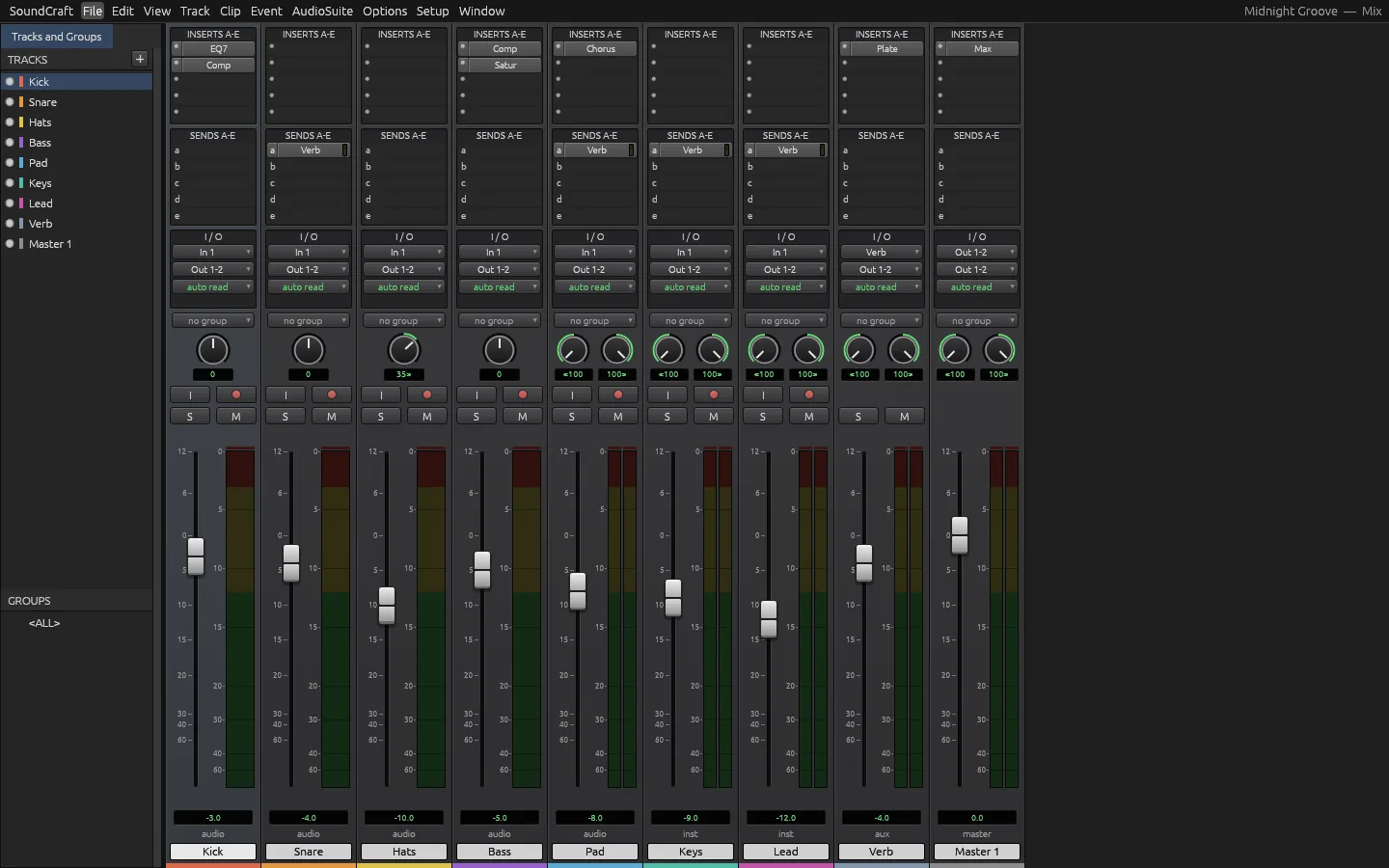Click the show/hide dot for Verb in track list
This screenshot has width=1389, height=868.
tap(10, 224)
